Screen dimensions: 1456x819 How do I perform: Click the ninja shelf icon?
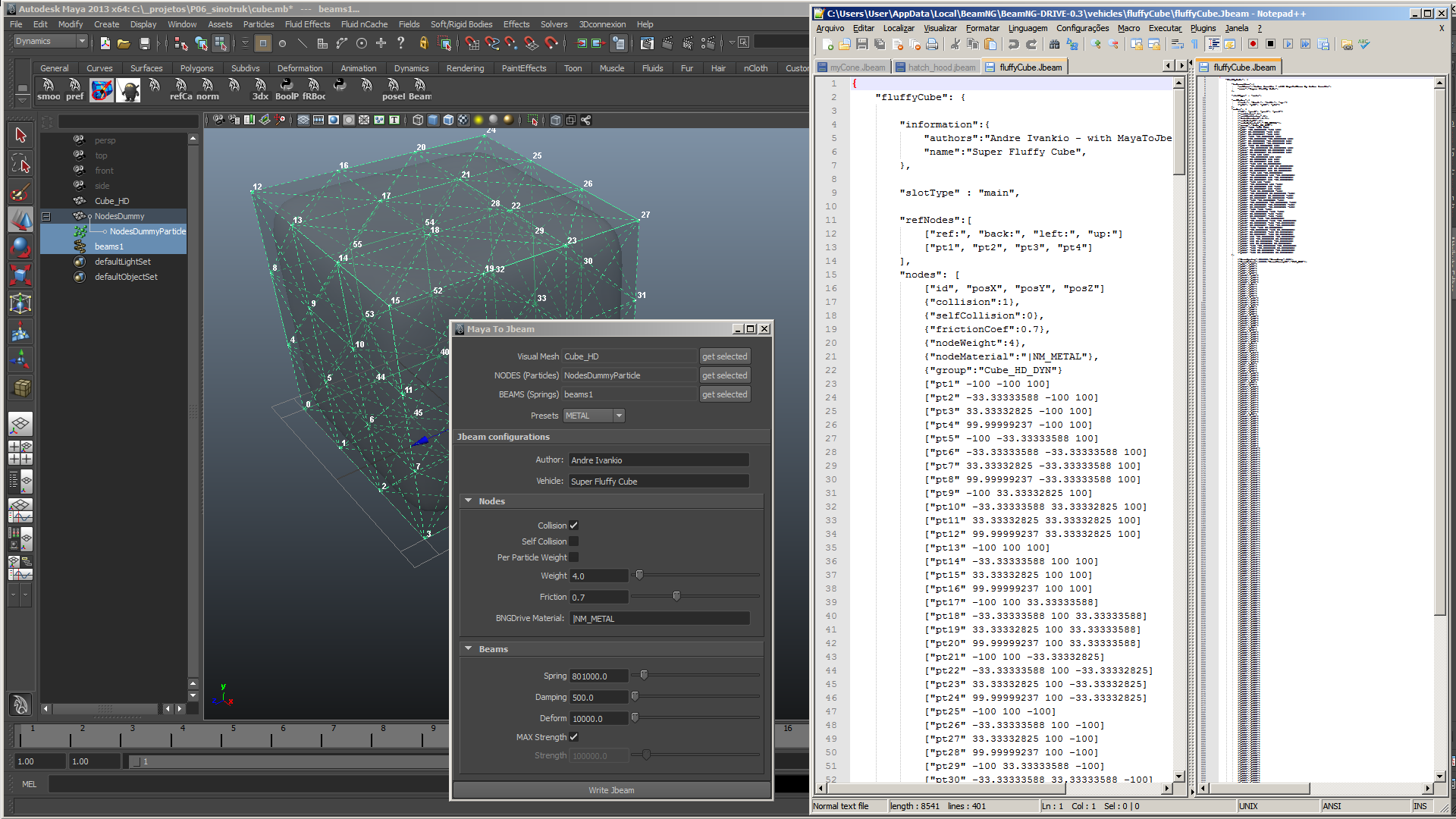click(x=129, y=90)
